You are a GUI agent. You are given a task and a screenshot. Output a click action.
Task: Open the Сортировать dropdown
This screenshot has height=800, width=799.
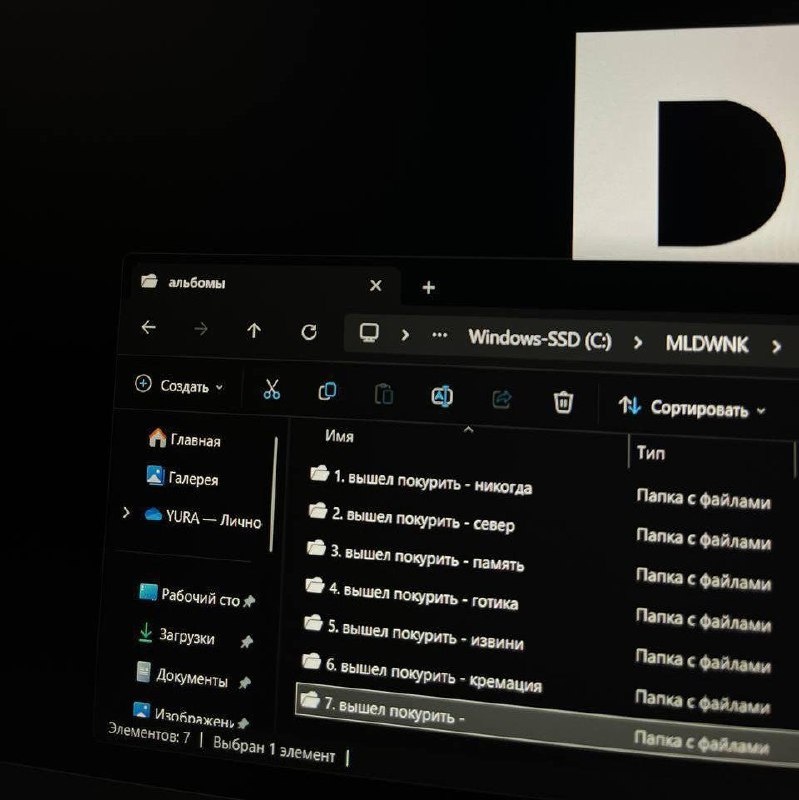coord(692,408)
